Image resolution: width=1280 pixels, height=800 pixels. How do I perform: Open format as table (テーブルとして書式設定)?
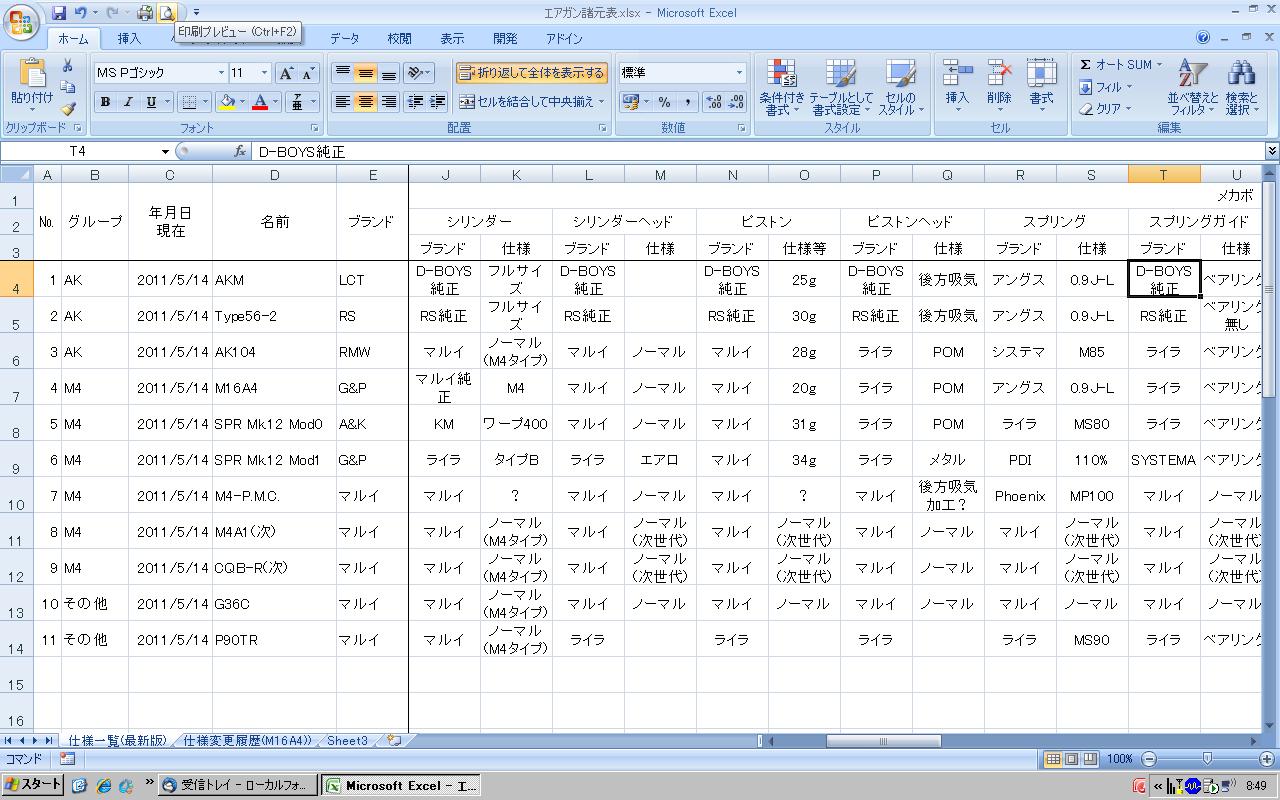[841, 88]
